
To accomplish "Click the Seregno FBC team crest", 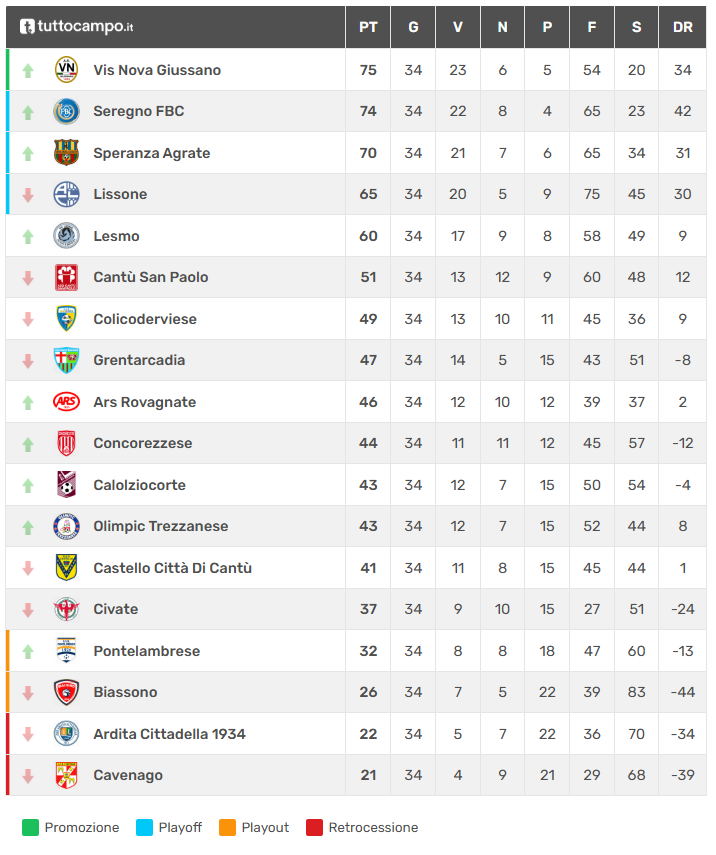I will tap(66, 111).
